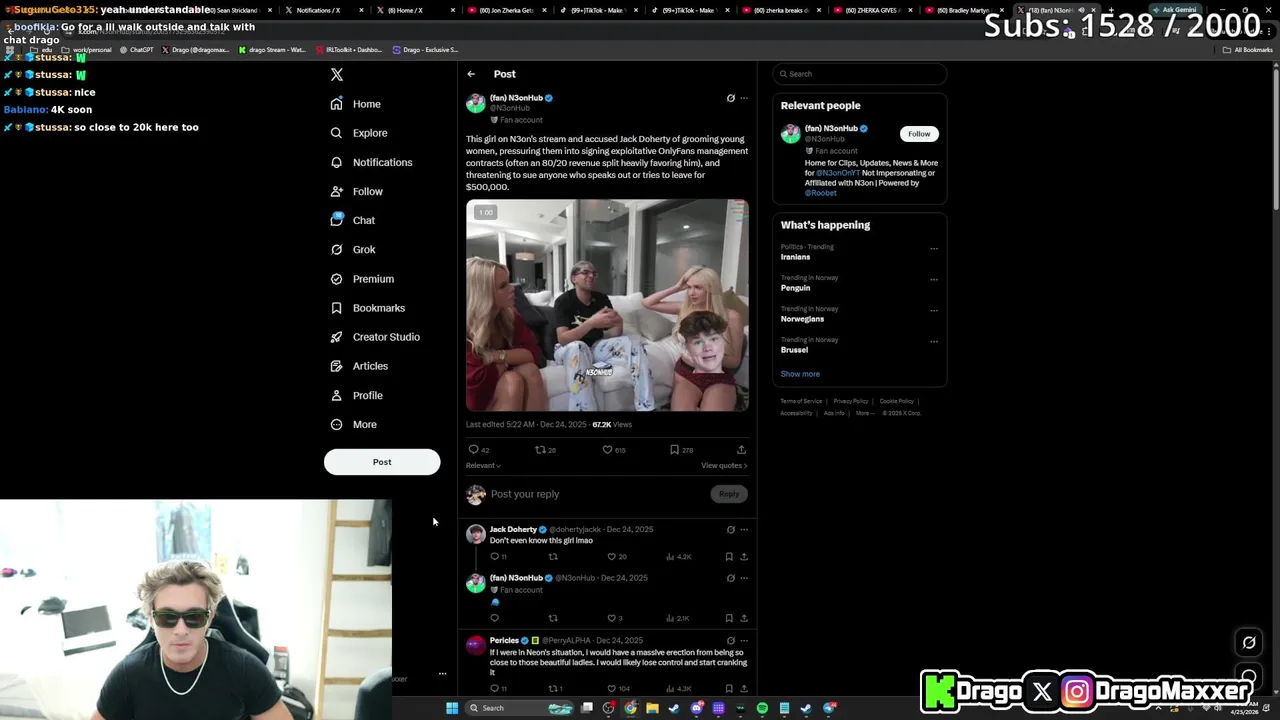Click the floating Grok button
The image size is (1280, 720).
pyautogui.click(x=1249, y=643)
